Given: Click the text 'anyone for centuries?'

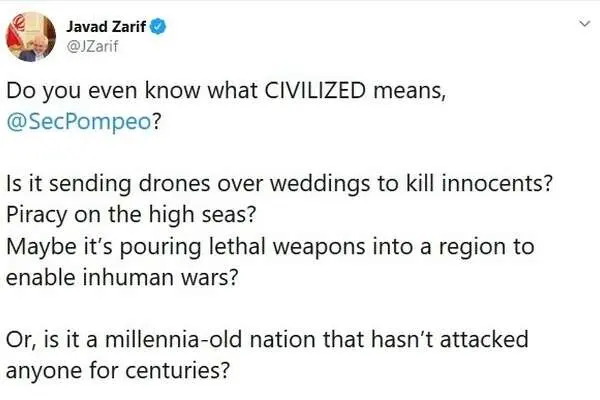Looking at the screenshot, I should click(x=118, y=370).
